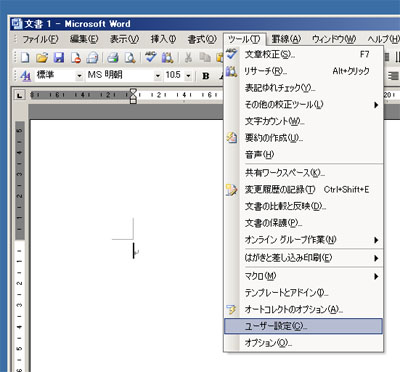Click the Print icon in toolbar

coord(113,58)
